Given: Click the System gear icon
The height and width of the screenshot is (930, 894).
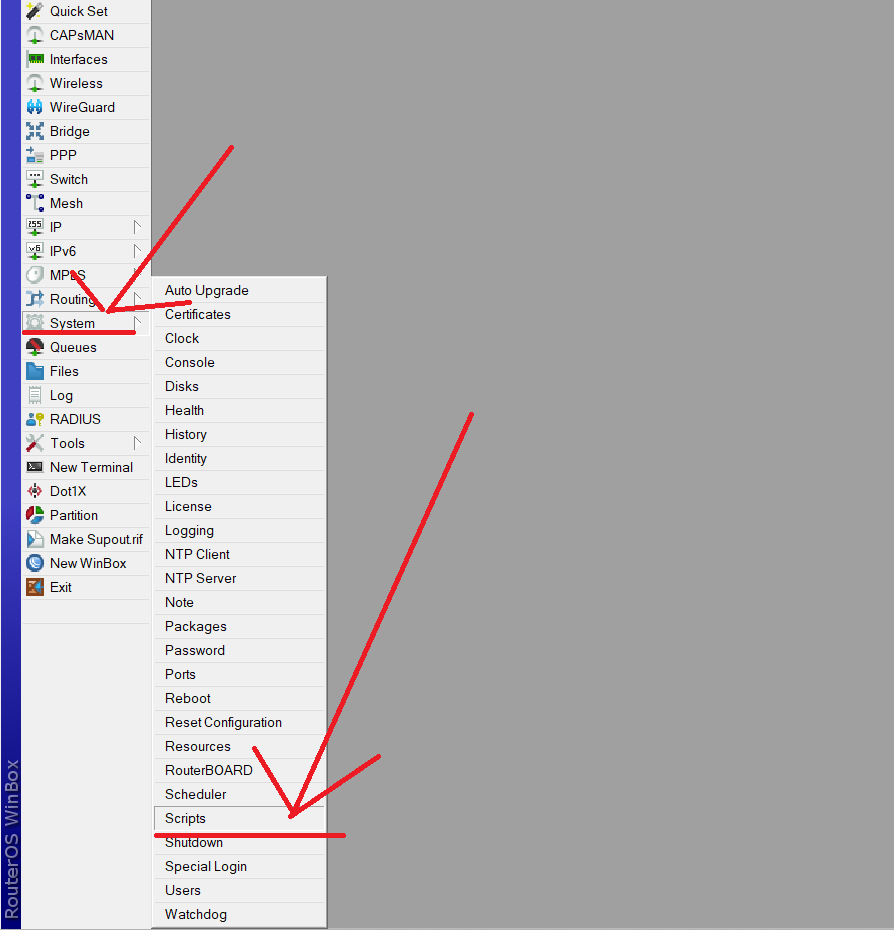Looking at the screenshot, I should tap(35, 323).
